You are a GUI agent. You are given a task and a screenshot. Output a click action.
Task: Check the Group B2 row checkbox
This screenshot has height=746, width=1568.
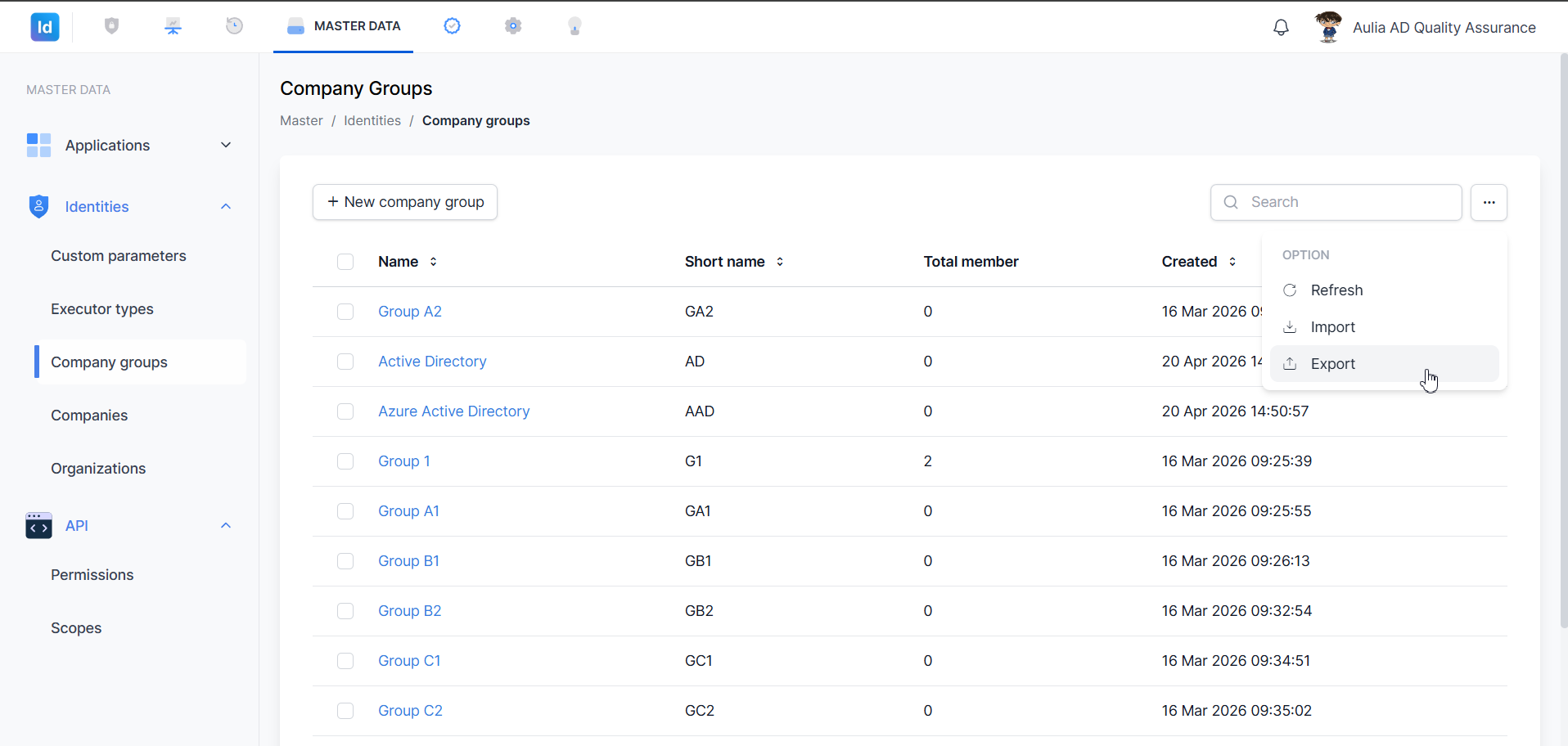(x=345, y=611)
